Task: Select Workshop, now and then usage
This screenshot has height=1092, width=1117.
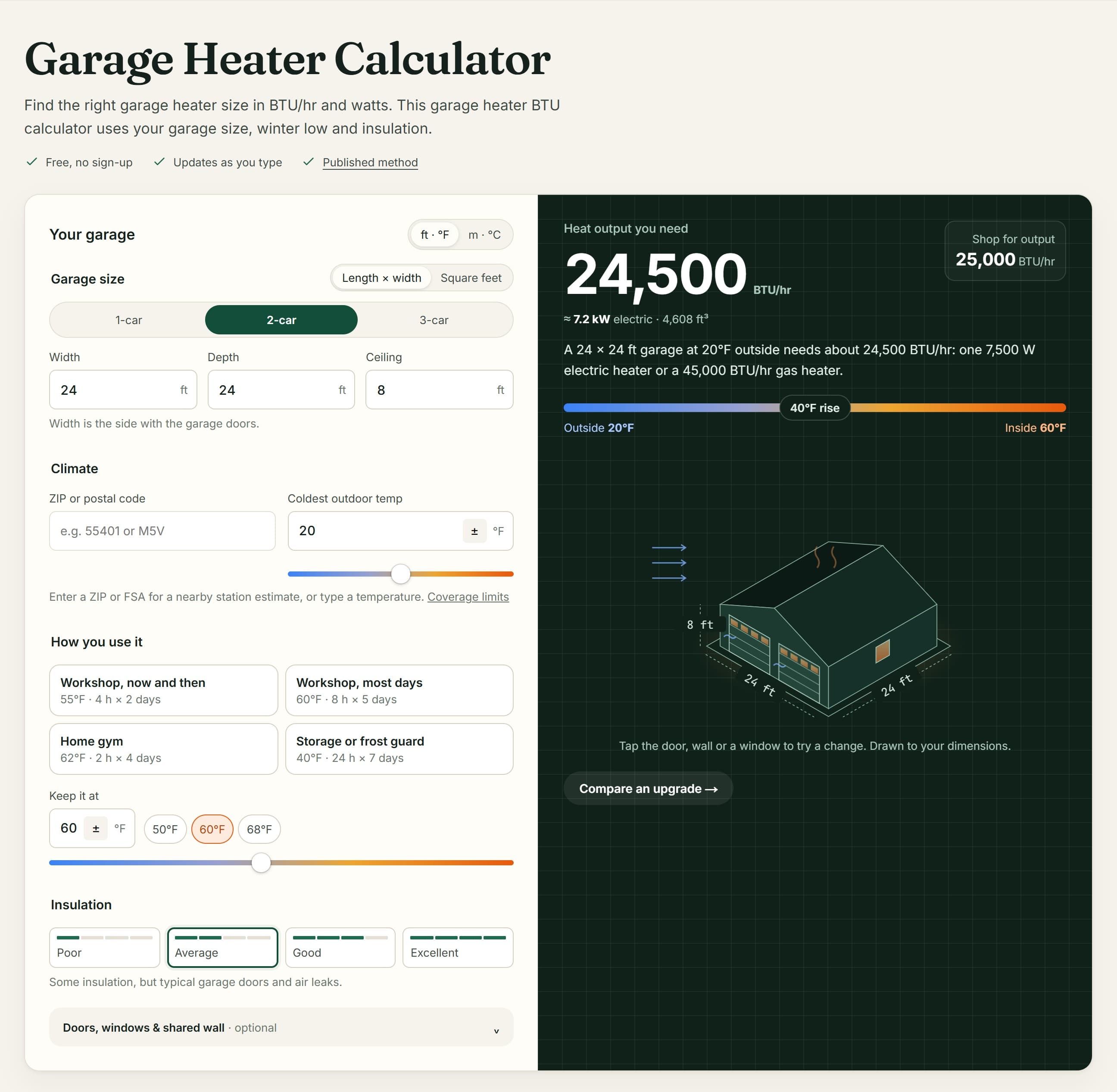Action: (x=163, y=690)
